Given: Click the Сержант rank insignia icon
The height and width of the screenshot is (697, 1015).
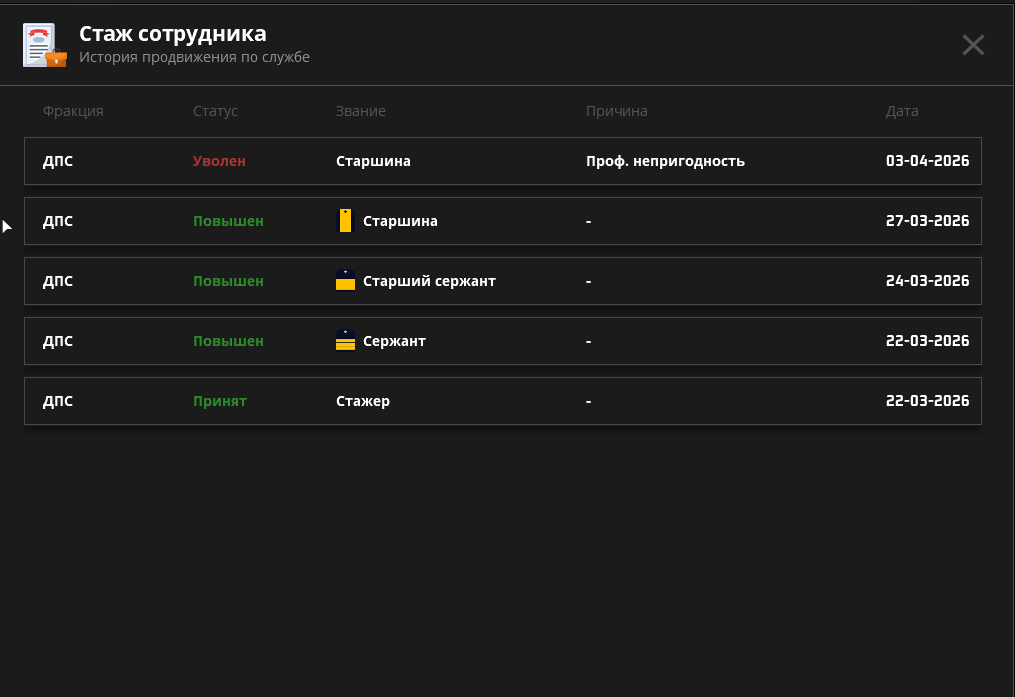Looking at the screenshot, I should tap(345, 341).
